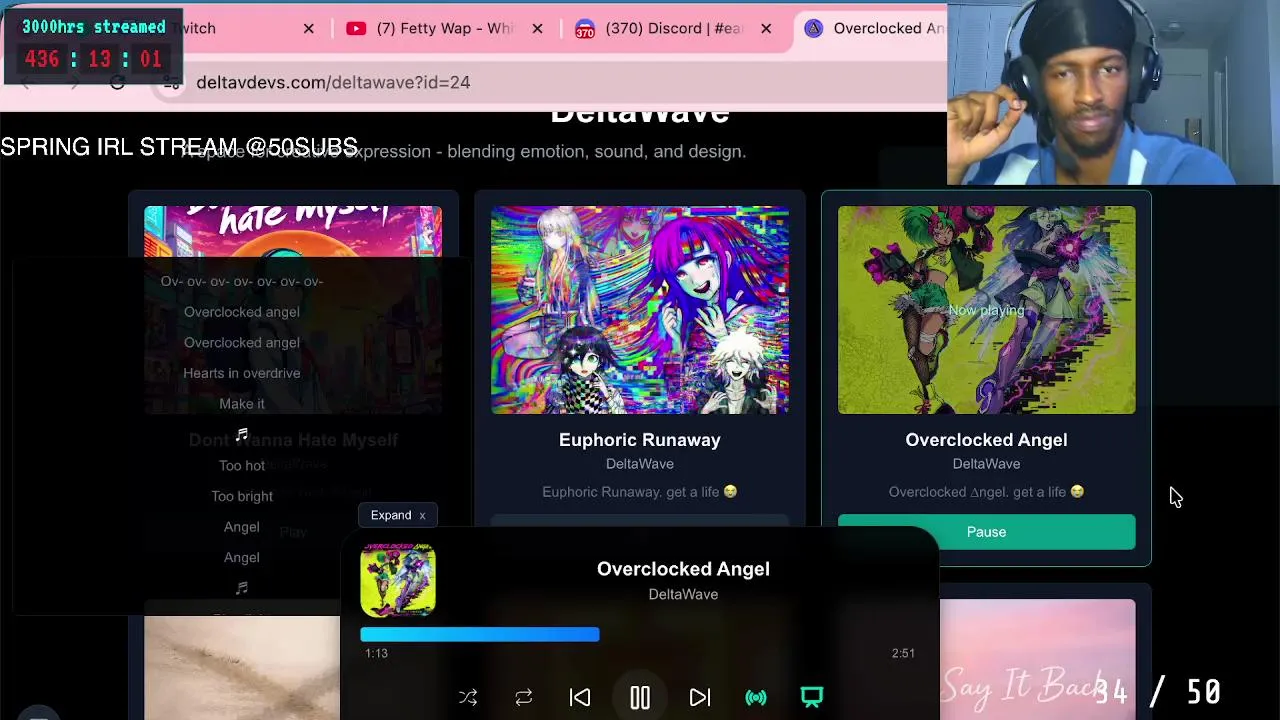This screenshot has height=720, width=1280.
Task: Close the Expand tag with the x
Action: click(x=422, y=516)
